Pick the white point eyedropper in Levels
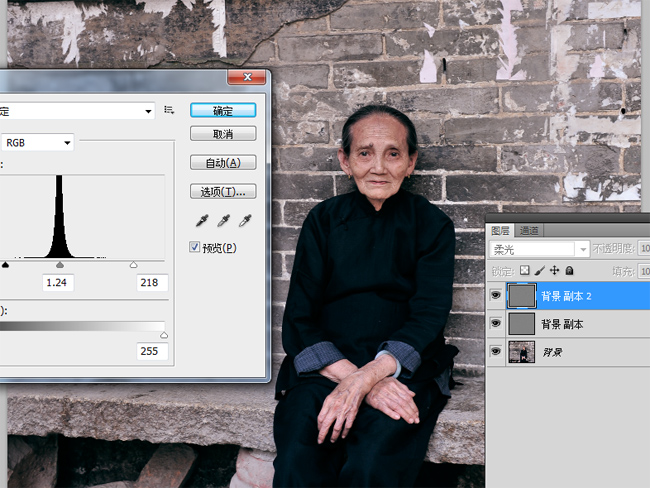The image size is (650, 488). [x=245, y=220]
